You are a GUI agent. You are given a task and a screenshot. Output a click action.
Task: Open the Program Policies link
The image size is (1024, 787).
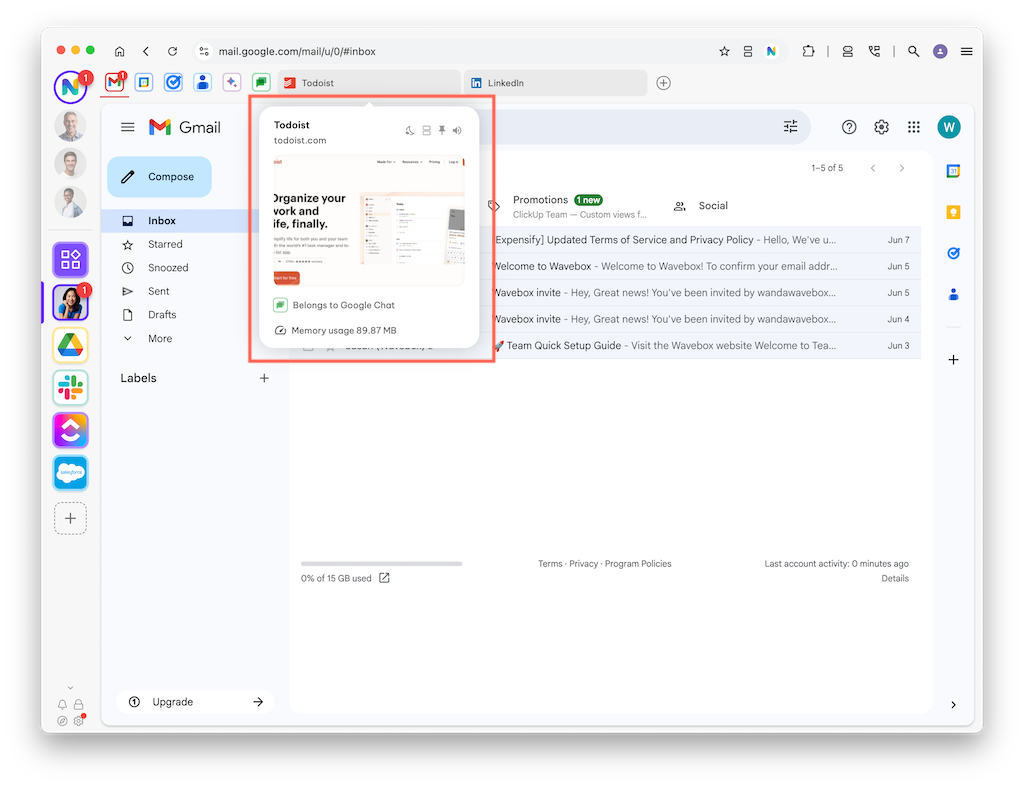tap(638, 564)
